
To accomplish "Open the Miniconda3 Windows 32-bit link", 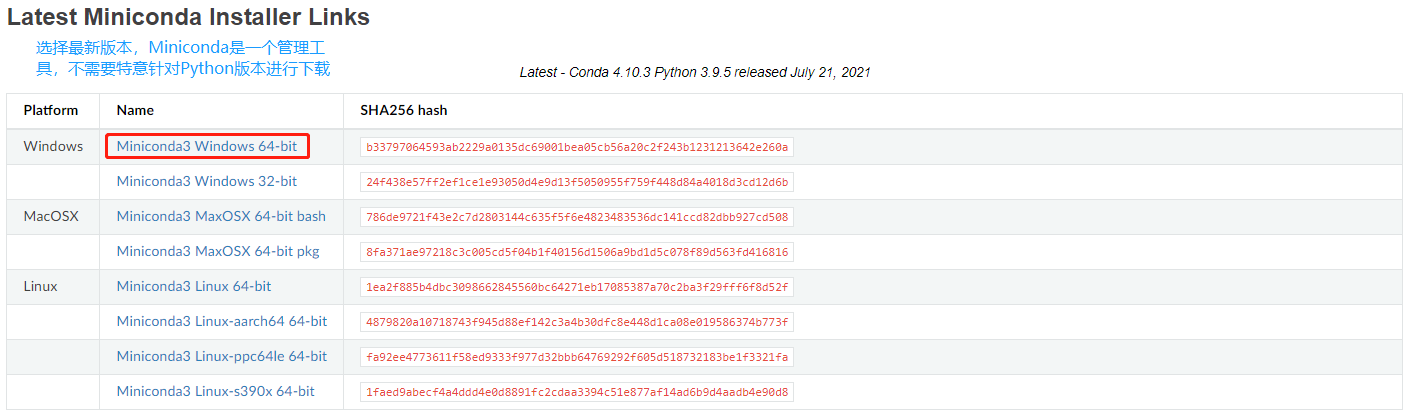I will pos(206,181).
